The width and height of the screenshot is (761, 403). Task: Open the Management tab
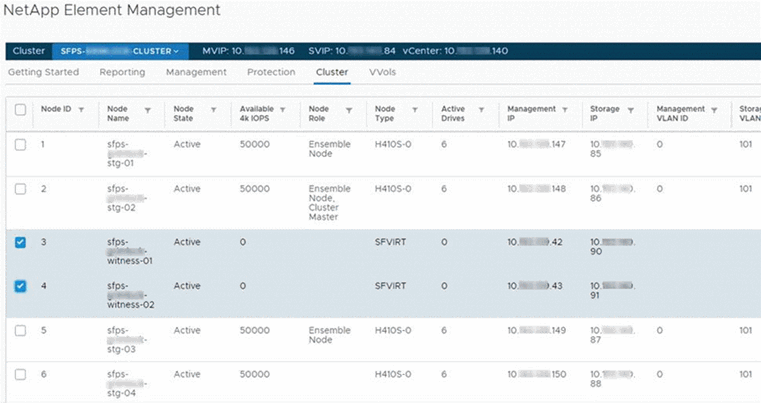click(196, 72)
